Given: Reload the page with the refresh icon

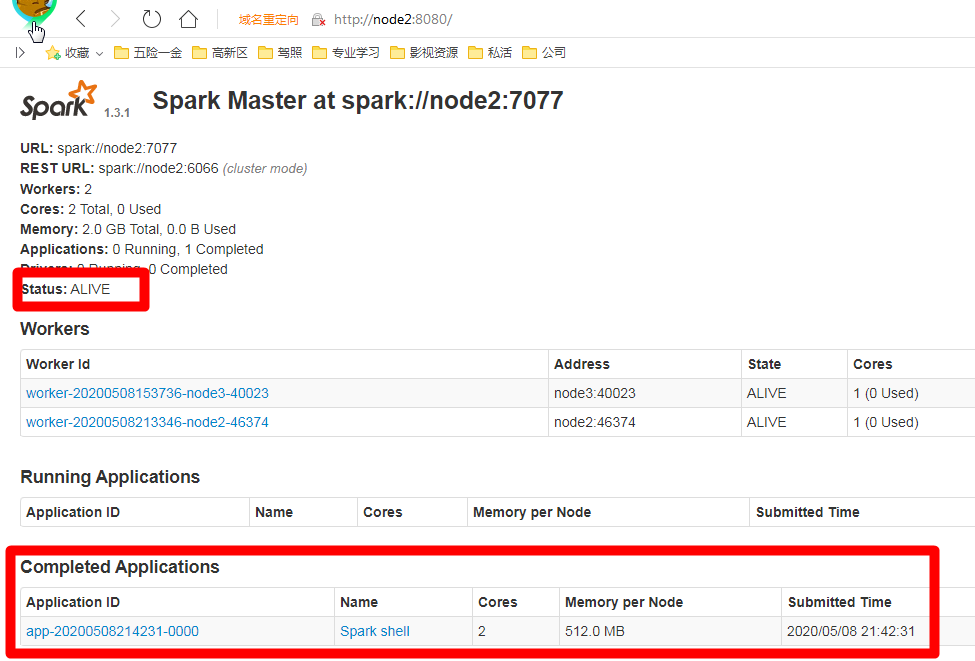Looking at the screenshot, I should 152,19.
